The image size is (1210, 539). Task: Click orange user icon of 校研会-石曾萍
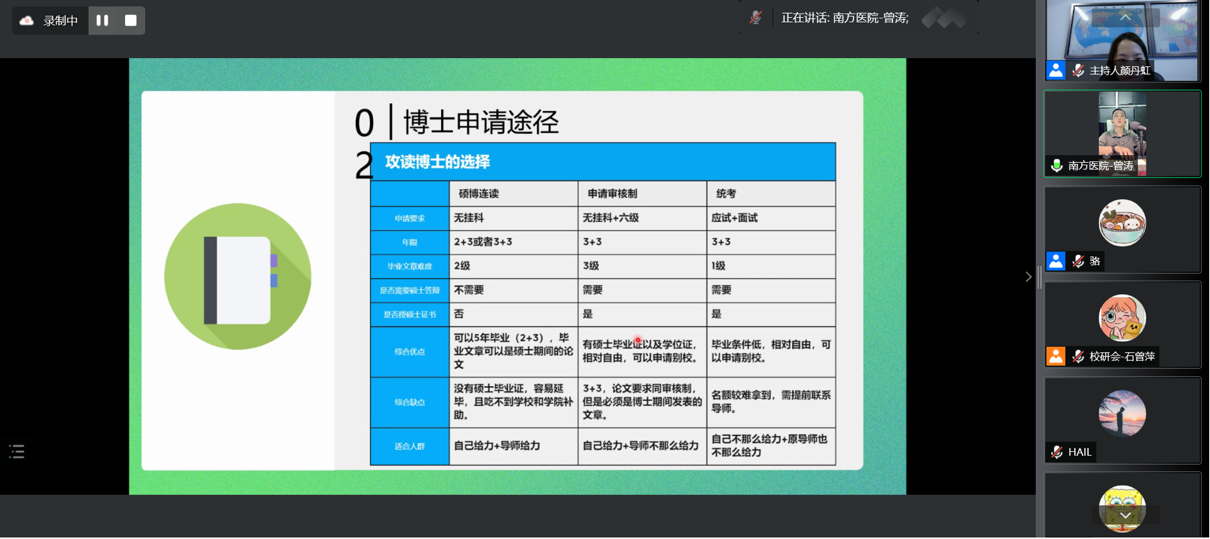pos(1056,356)
